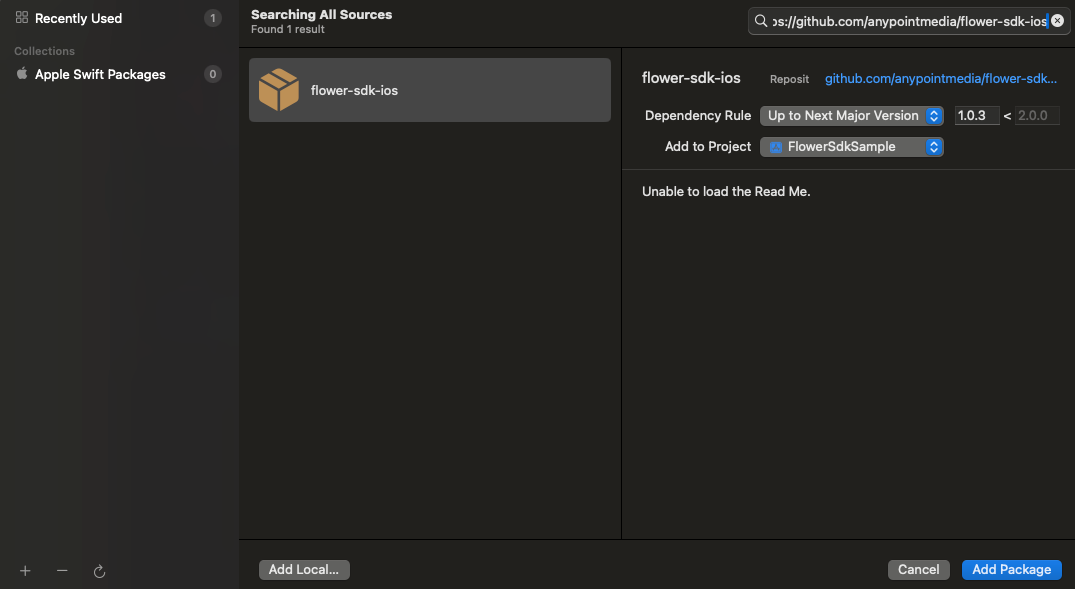Refresh the package collections list
This screenshot has height=589, width=1075.
[99, 570]
